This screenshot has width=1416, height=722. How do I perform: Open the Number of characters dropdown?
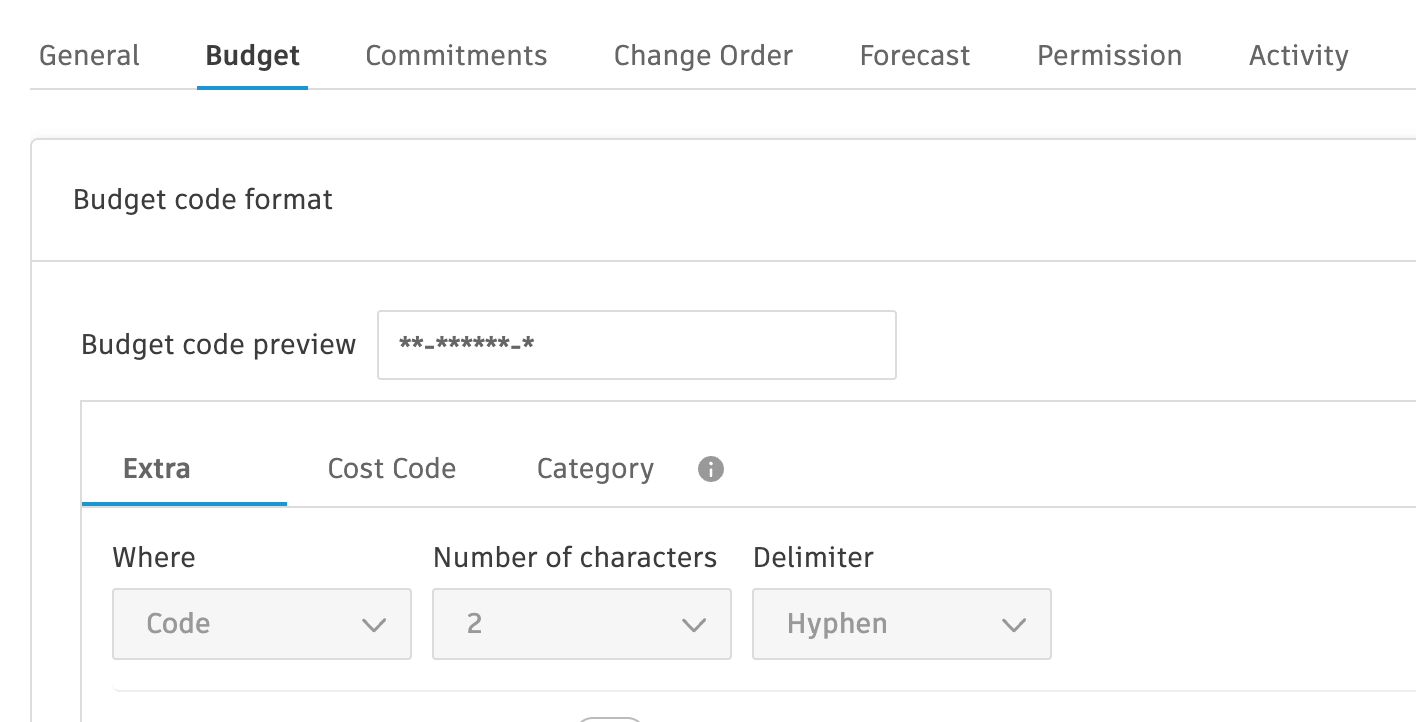(582, 624)
